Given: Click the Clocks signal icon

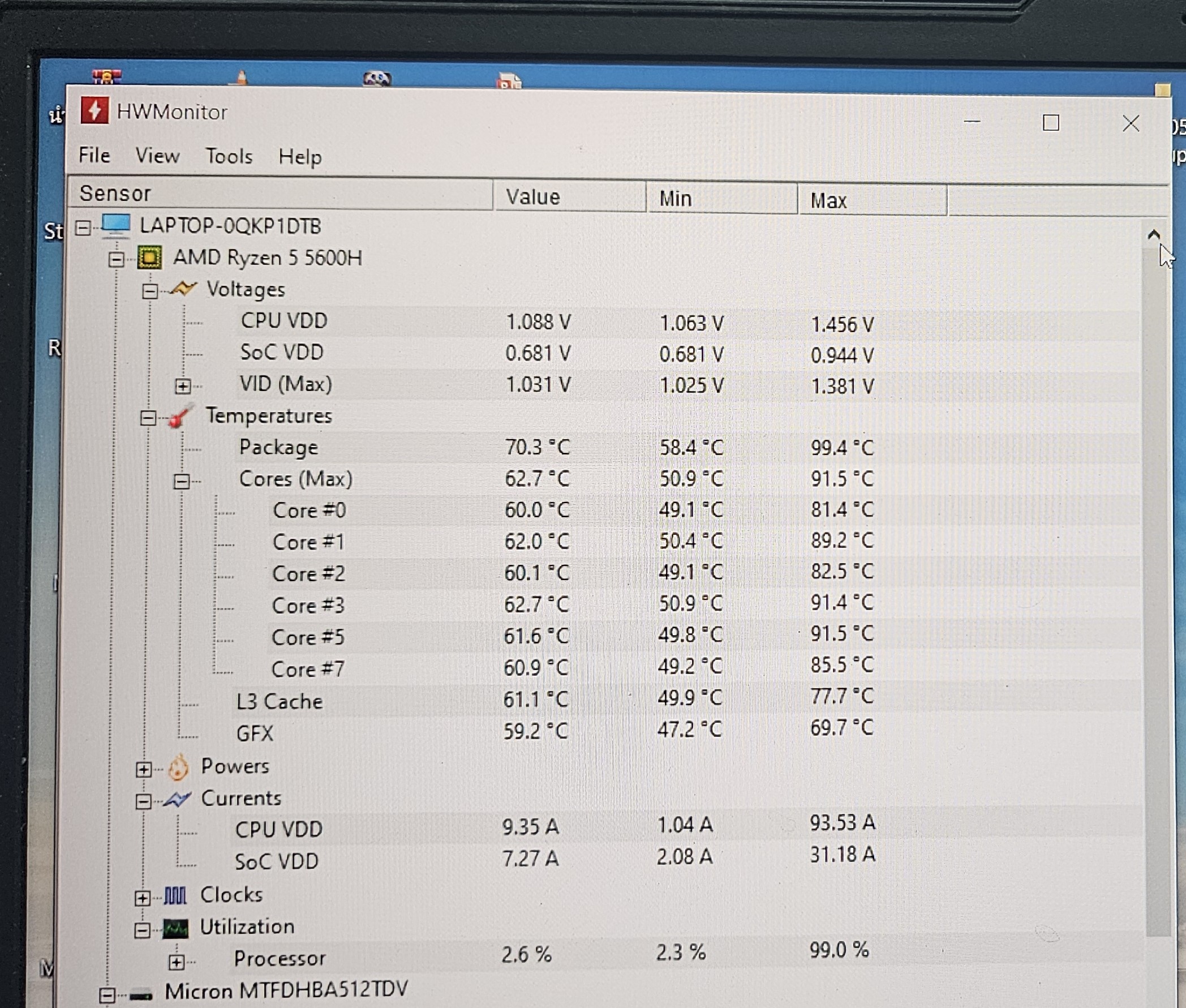Looking at the screenshot, I should (x=175, y=895).
